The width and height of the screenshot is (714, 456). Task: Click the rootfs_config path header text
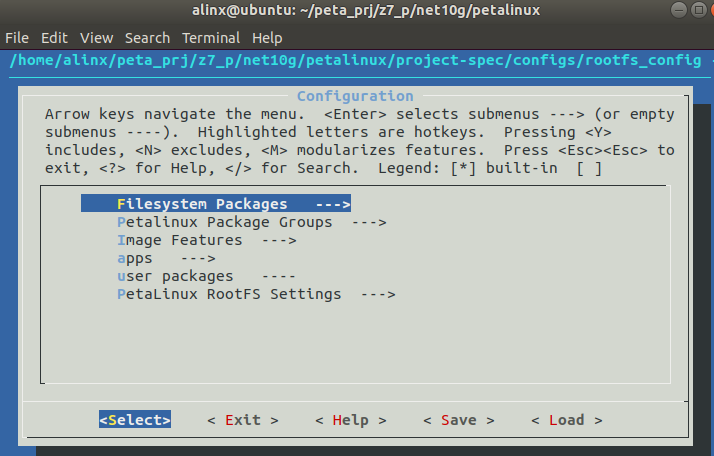click(x=355, y=60)
